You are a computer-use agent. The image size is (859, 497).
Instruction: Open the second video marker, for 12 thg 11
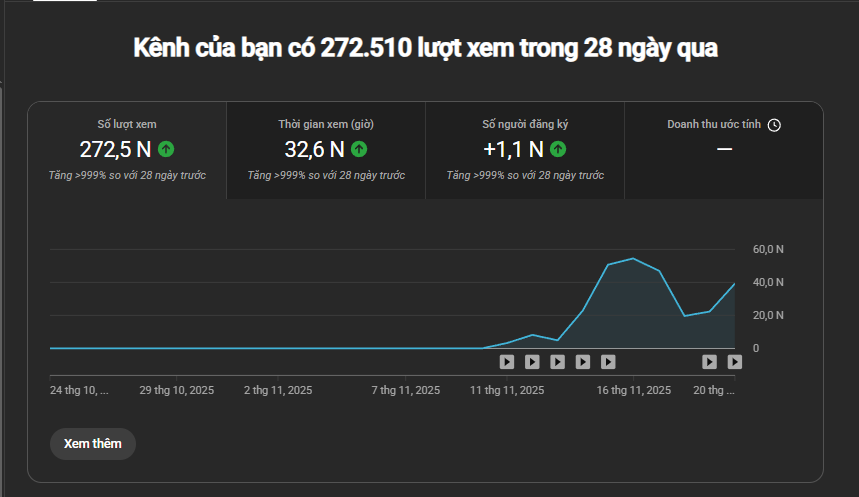tap(532, 362)
